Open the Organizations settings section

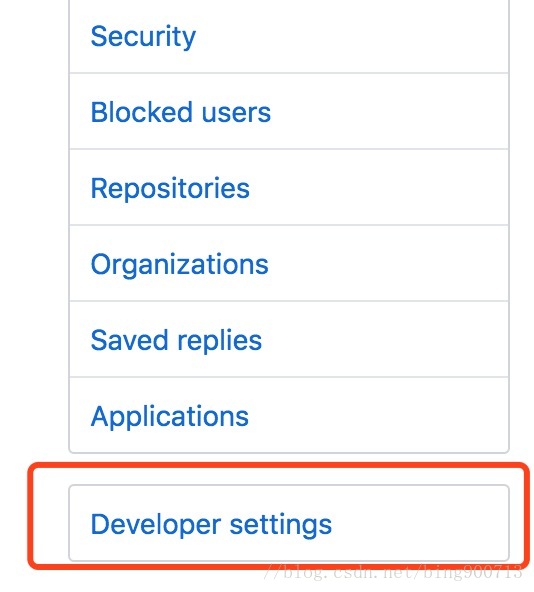point(289,264)
